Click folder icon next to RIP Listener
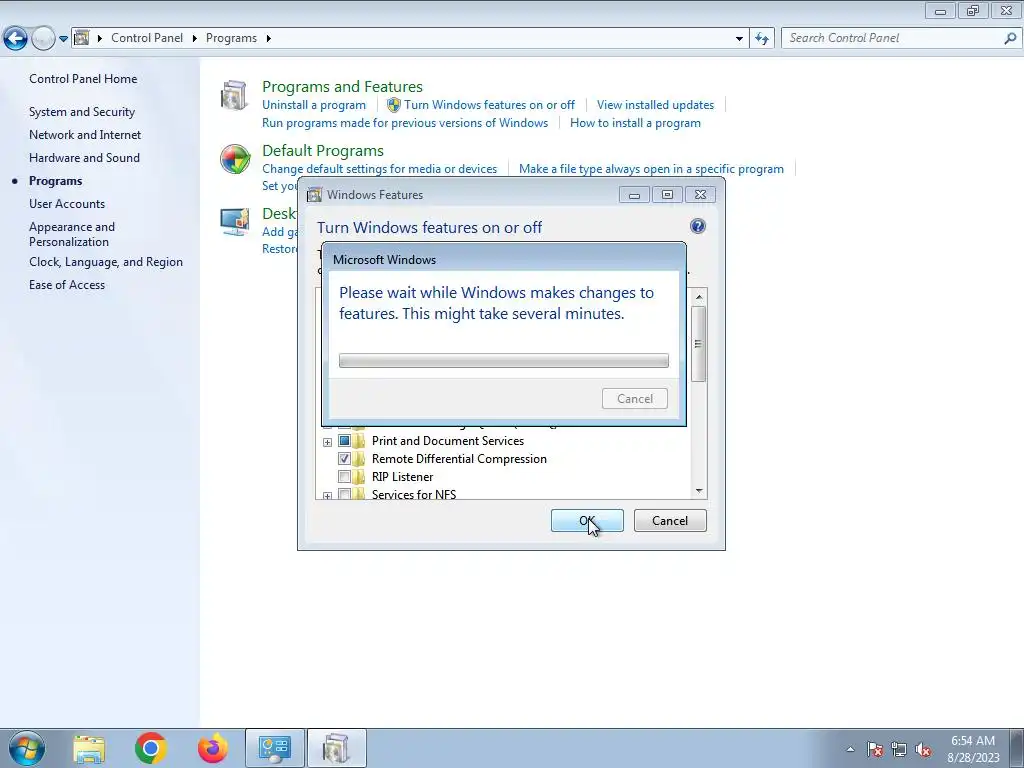 pyautogui.click(x=359, y=477)
